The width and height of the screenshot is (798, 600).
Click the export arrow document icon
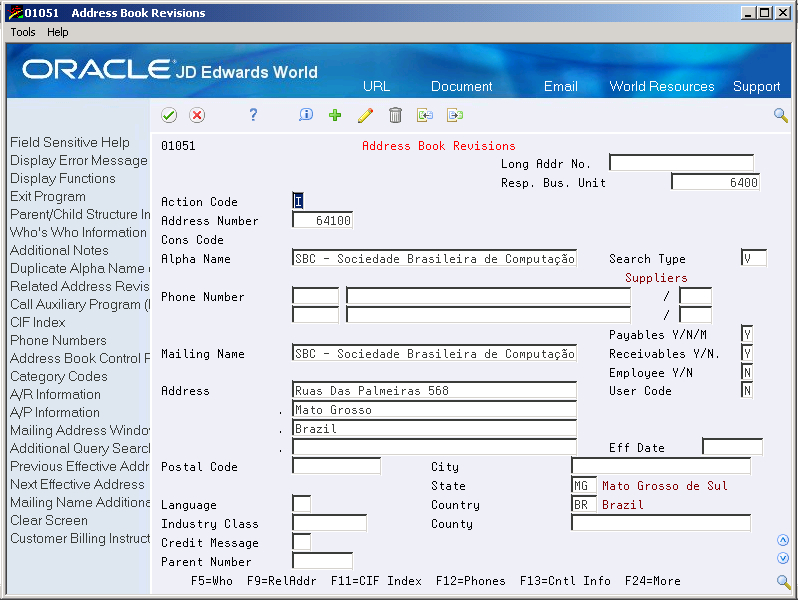(x=455, y=115)
